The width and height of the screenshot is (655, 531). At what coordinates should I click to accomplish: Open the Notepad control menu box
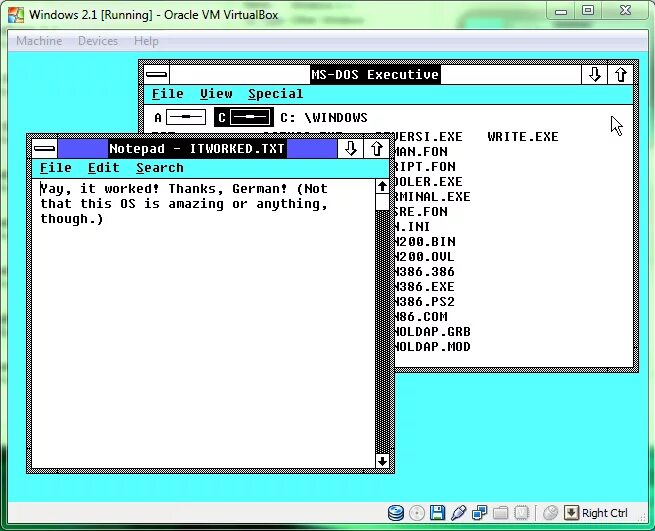pos(45,148)
